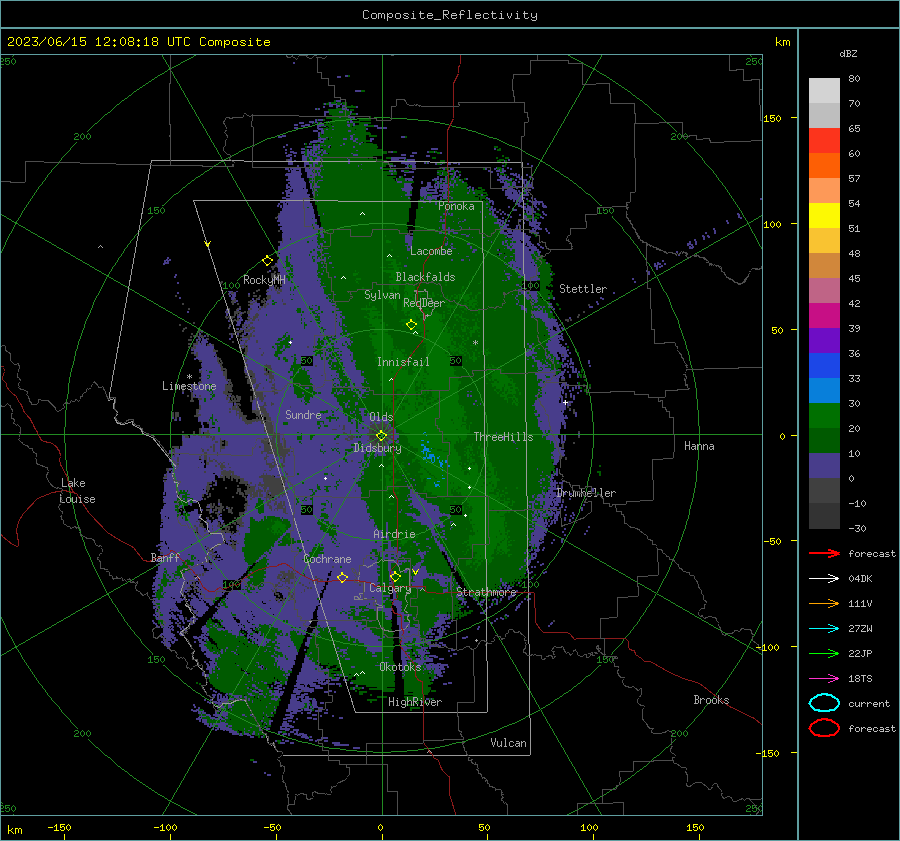This screenshot has width=900, height=841.
Task: Select the yellow 51-54 dBZ swatch
Action: click(x=824, y=215)
